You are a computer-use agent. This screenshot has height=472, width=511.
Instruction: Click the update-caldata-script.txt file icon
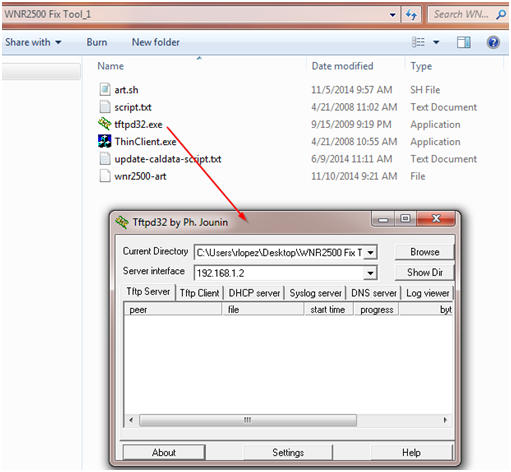click(105, 159)
